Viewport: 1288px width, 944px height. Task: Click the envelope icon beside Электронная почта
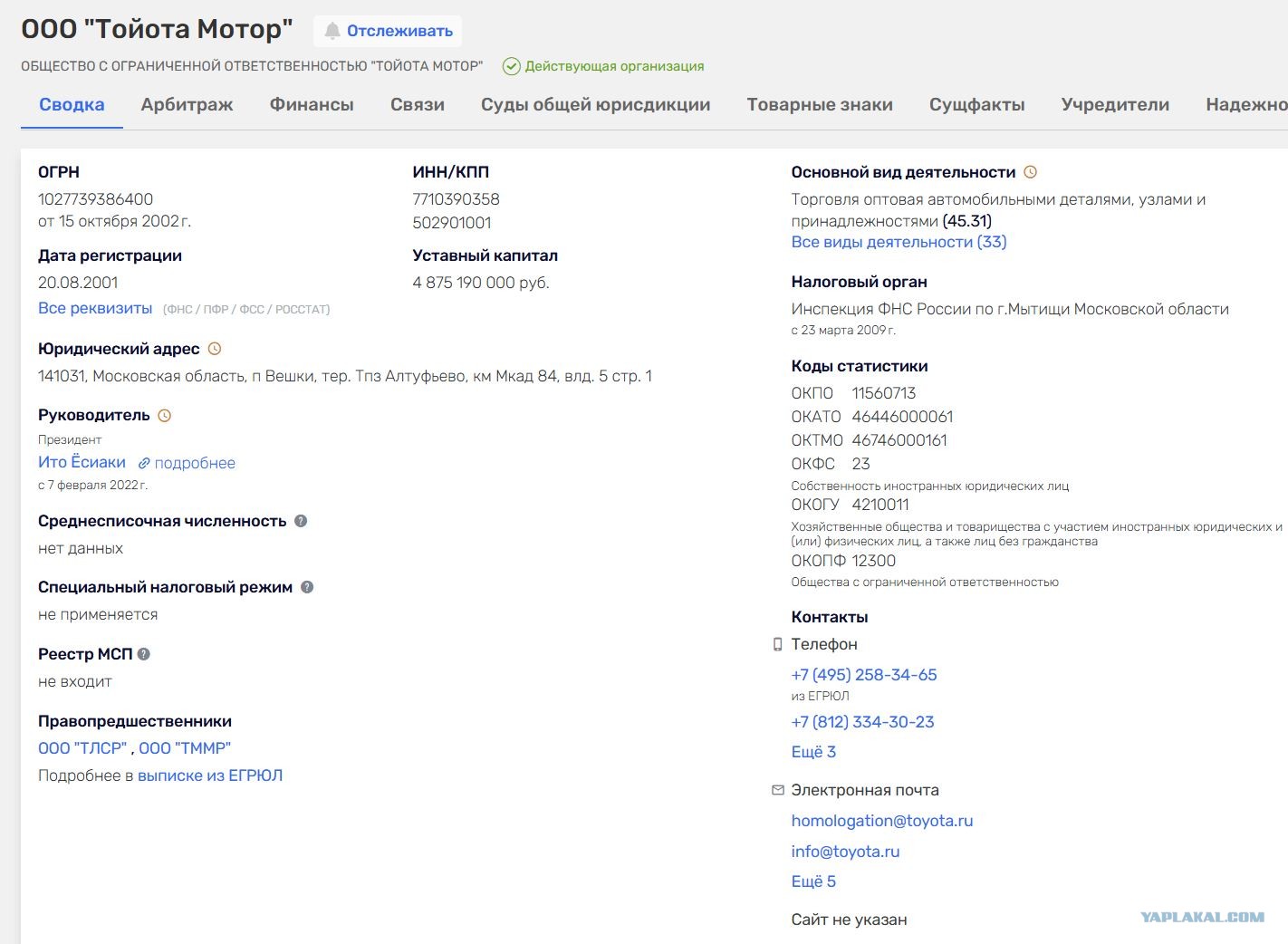pos(777,790)
